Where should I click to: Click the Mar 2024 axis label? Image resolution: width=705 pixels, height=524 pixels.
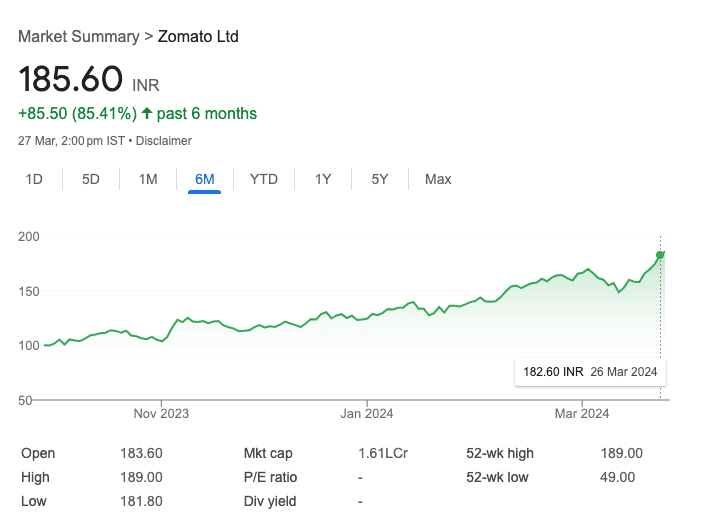(x=581, y=413)
